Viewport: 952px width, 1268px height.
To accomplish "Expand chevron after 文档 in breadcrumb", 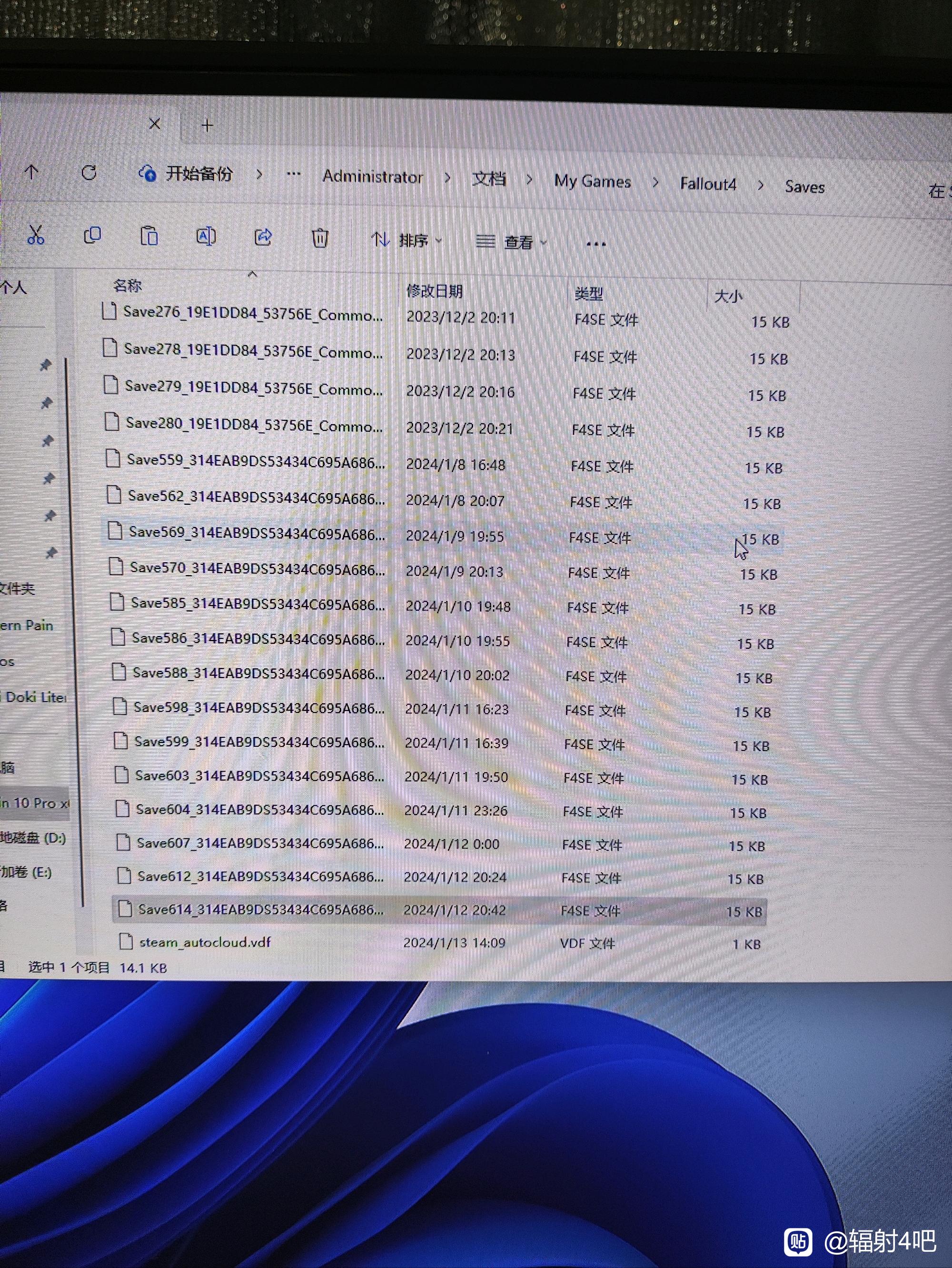I will coord(529,180).
